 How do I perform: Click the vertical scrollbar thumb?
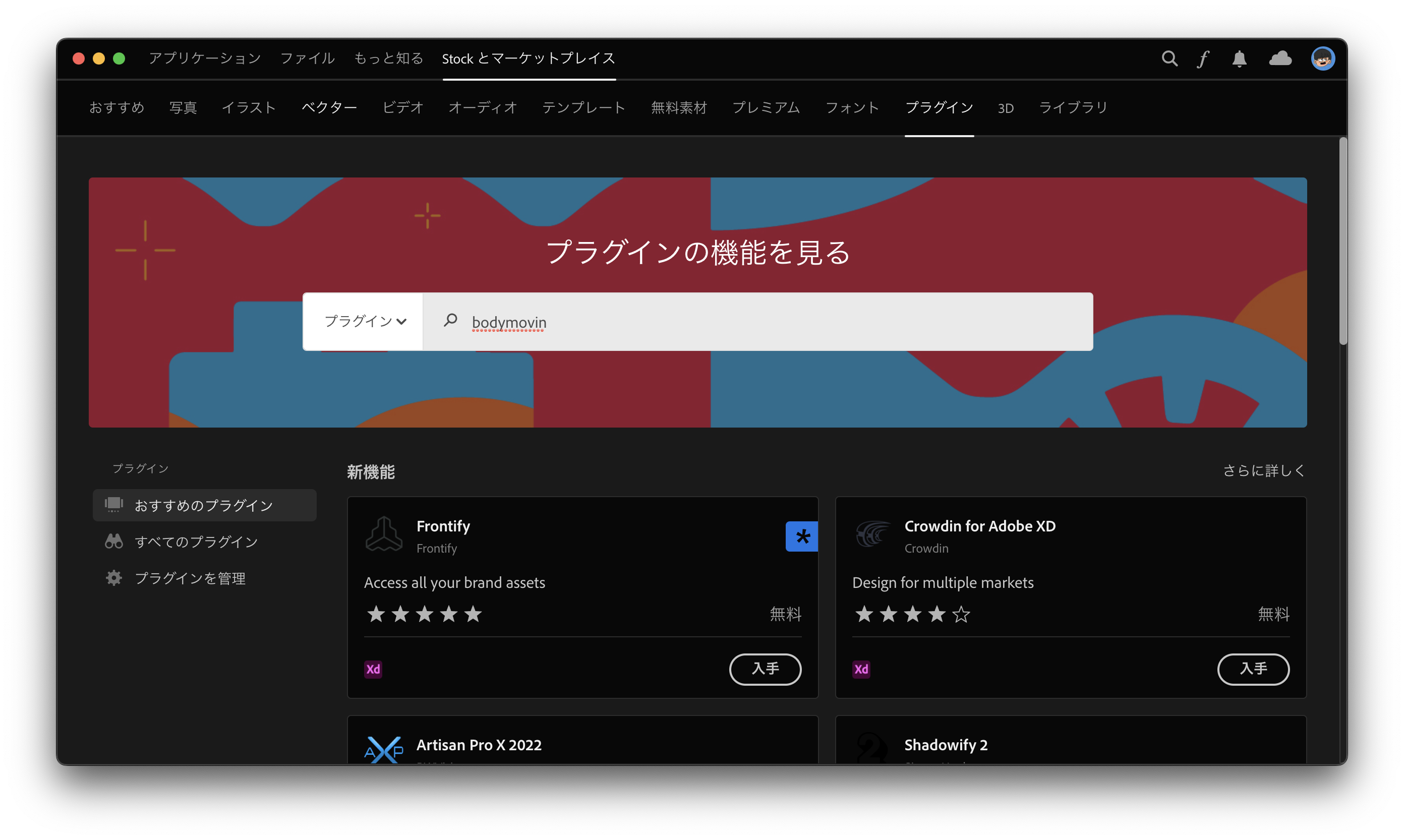1342,241
